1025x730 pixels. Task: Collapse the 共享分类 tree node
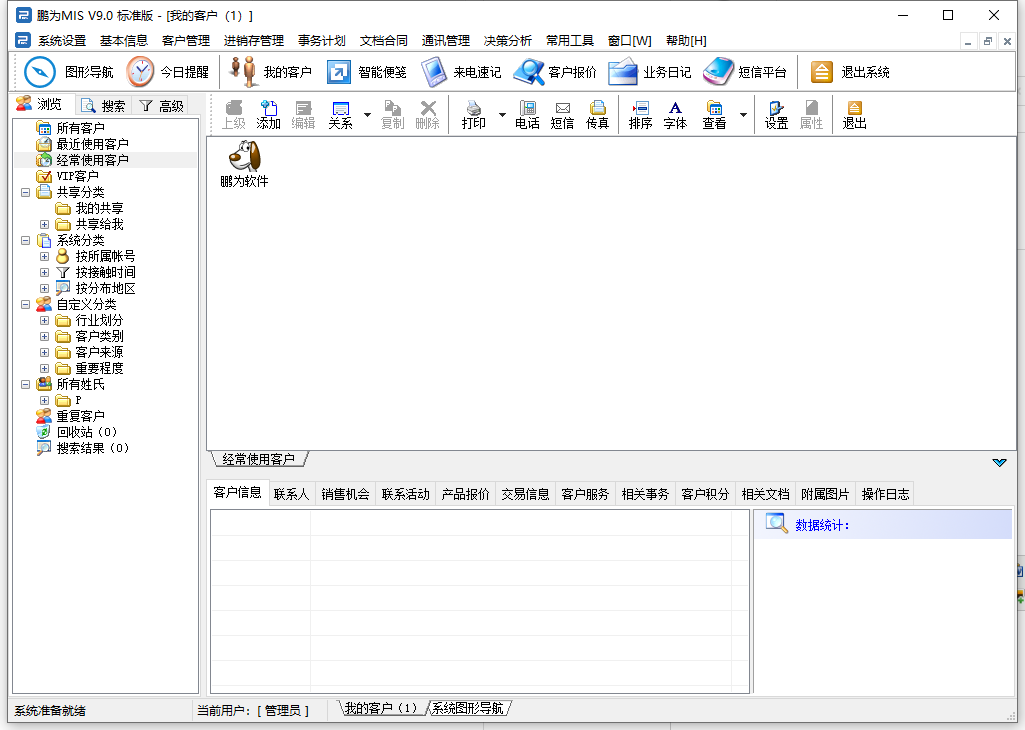[25, 192]
